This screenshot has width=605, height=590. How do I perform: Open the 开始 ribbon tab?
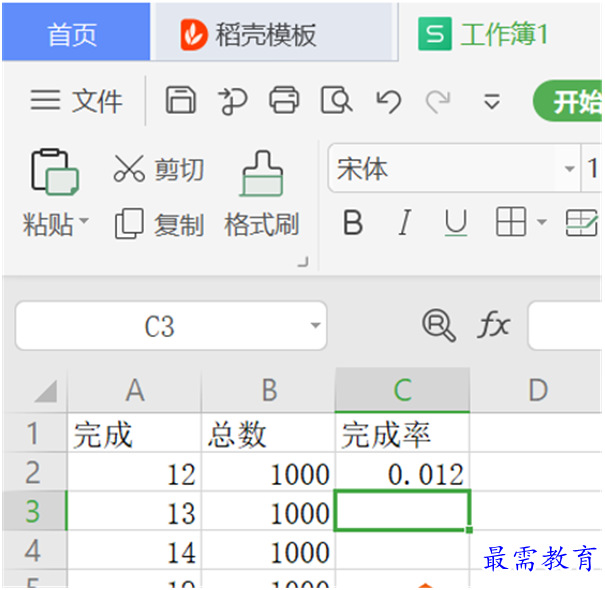pyautogui.click(x=568, y=101)
